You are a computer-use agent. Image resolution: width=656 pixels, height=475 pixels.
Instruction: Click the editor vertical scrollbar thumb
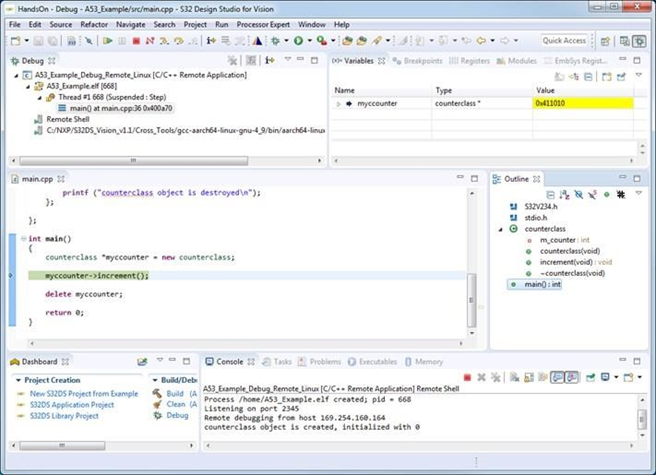pyautogui.click(x=472, y=300)
